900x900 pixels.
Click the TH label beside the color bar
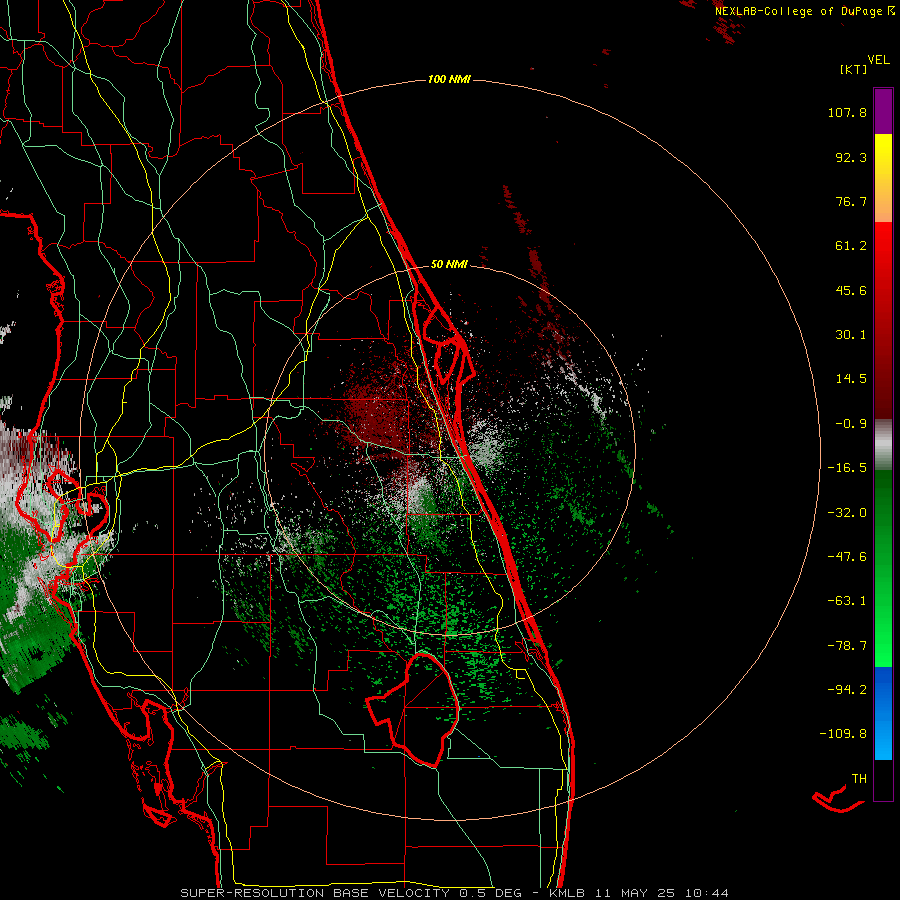point(859,779)
